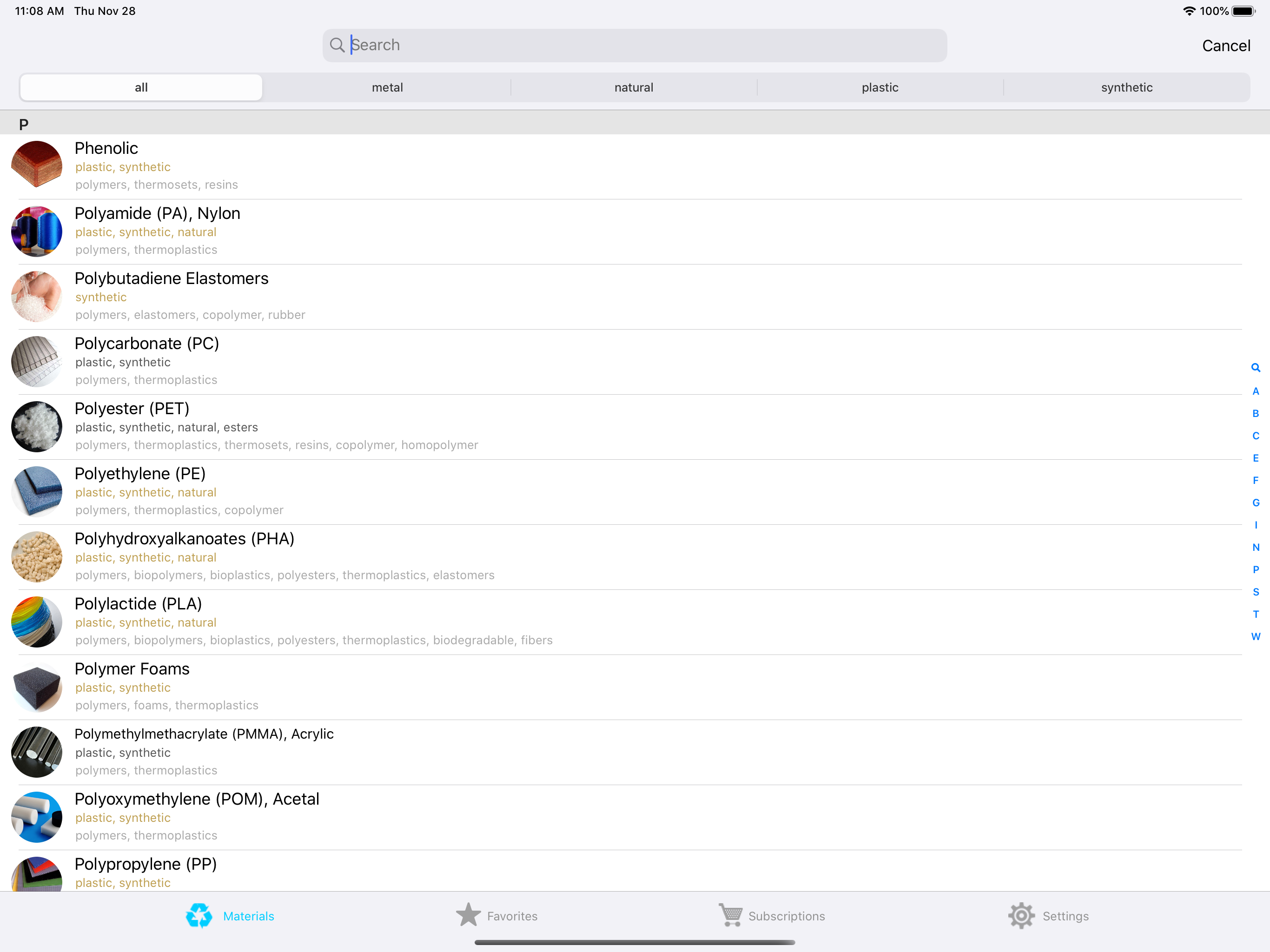Tap the Materials recycle icon
1270x952 pixels.
click(198, 915)
